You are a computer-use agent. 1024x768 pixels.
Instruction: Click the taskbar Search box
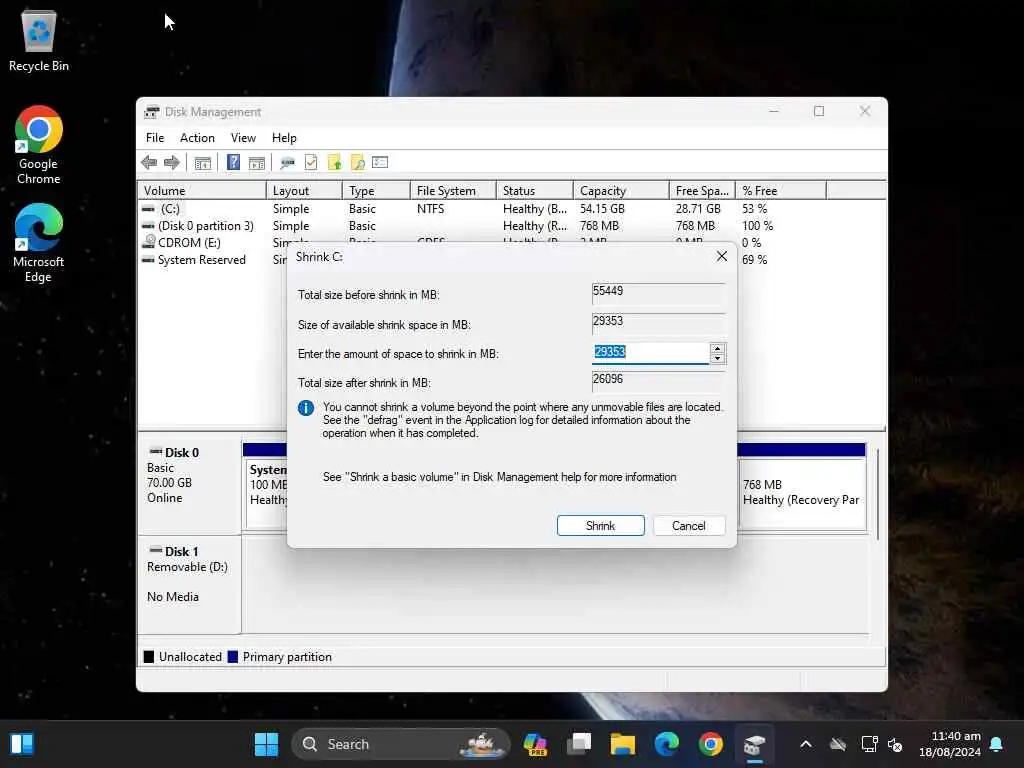[400, 744]
